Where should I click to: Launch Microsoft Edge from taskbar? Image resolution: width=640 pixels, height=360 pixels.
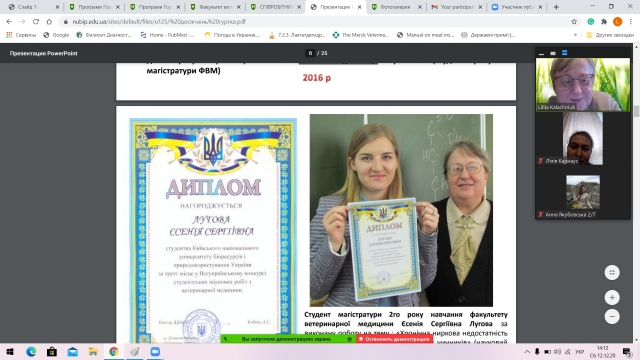31,352
